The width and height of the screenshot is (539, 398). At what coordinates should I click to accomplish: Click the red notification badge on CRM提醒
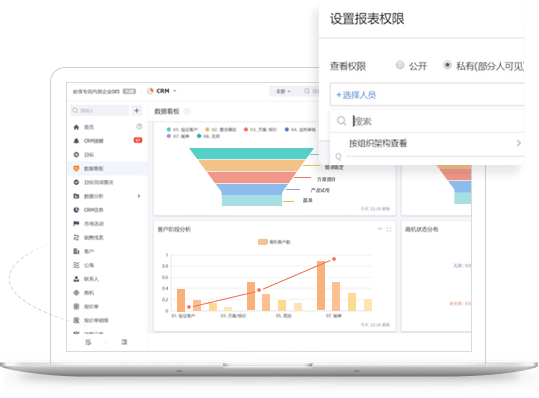138,140
